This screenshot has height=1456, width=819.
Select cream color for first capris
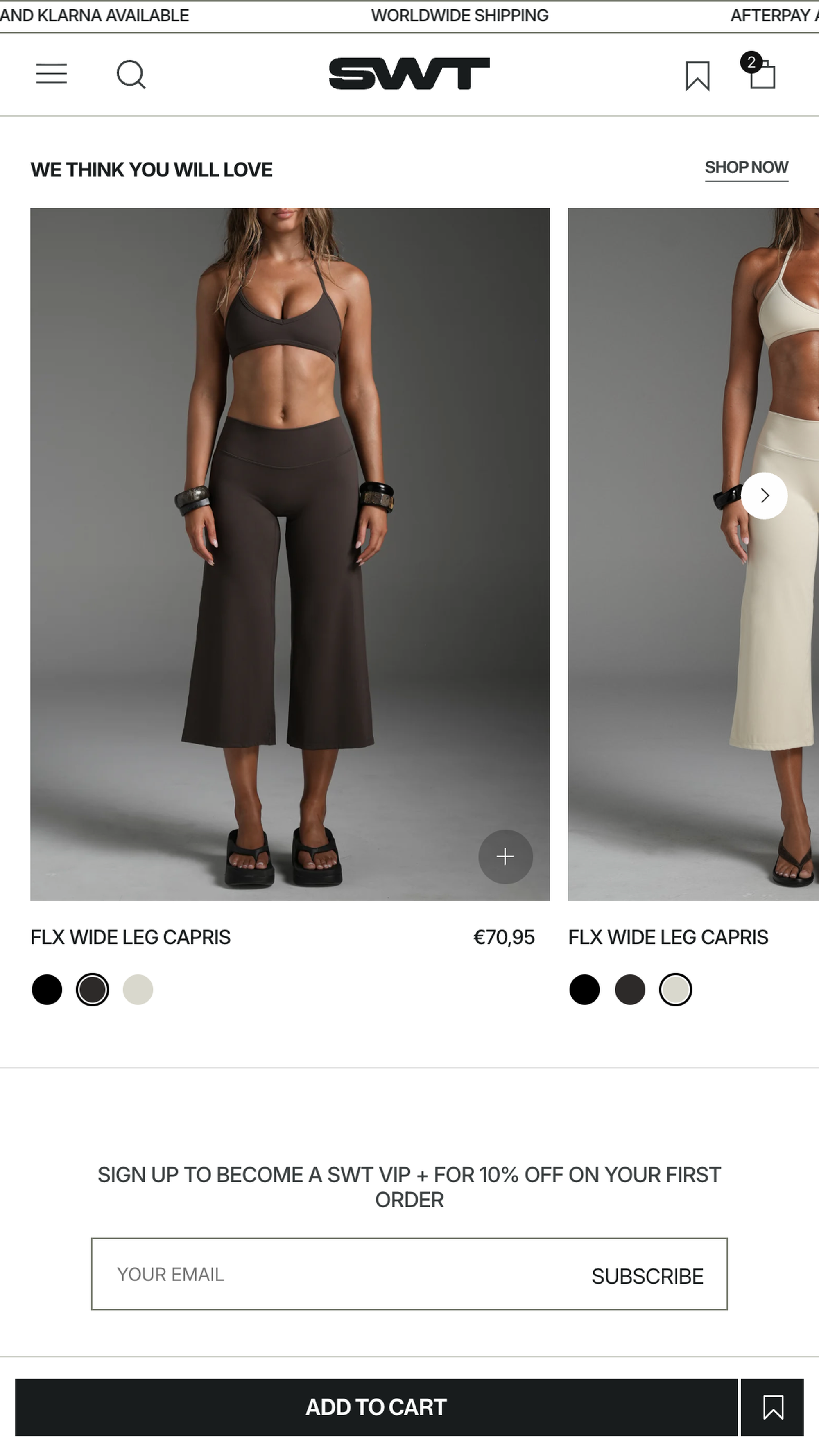pos(138,990)
